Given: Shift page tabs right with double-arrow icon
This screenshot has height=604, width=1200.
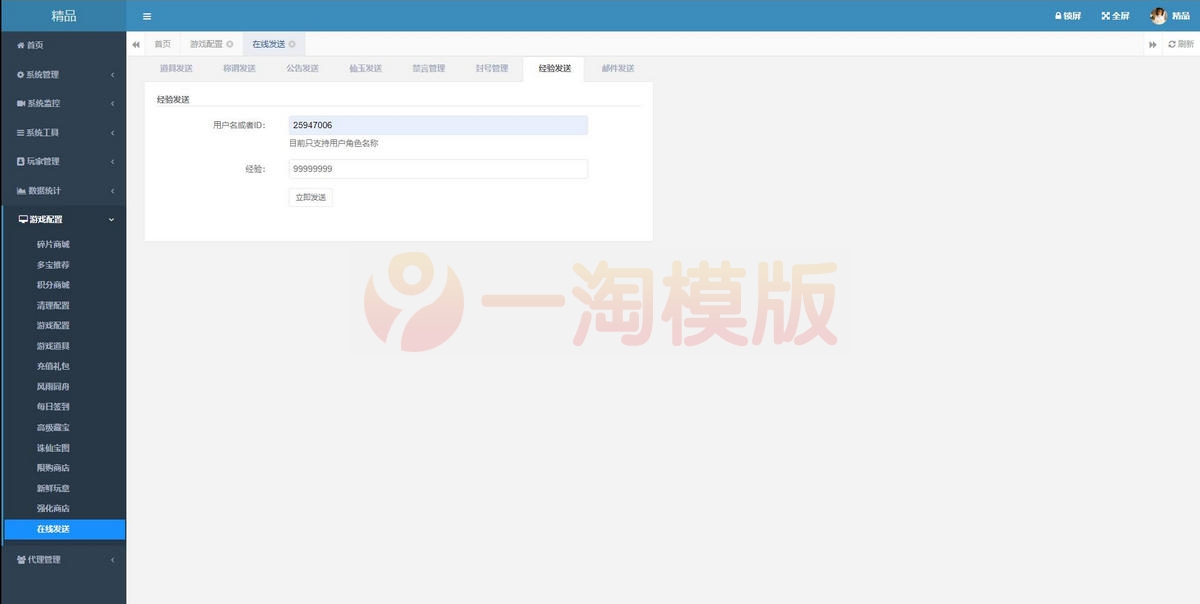Looking at the screenshot, I should pyautogui.click(x=1153, y=44).
